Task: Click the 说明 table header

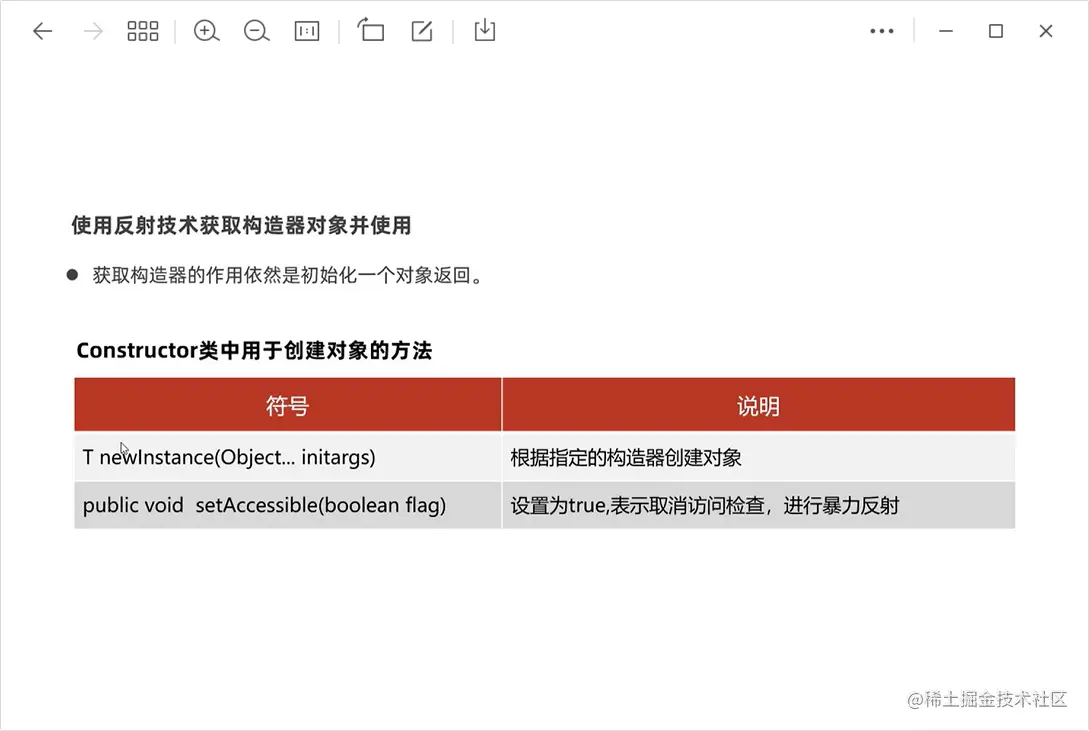Action: [x=758, y=405]
